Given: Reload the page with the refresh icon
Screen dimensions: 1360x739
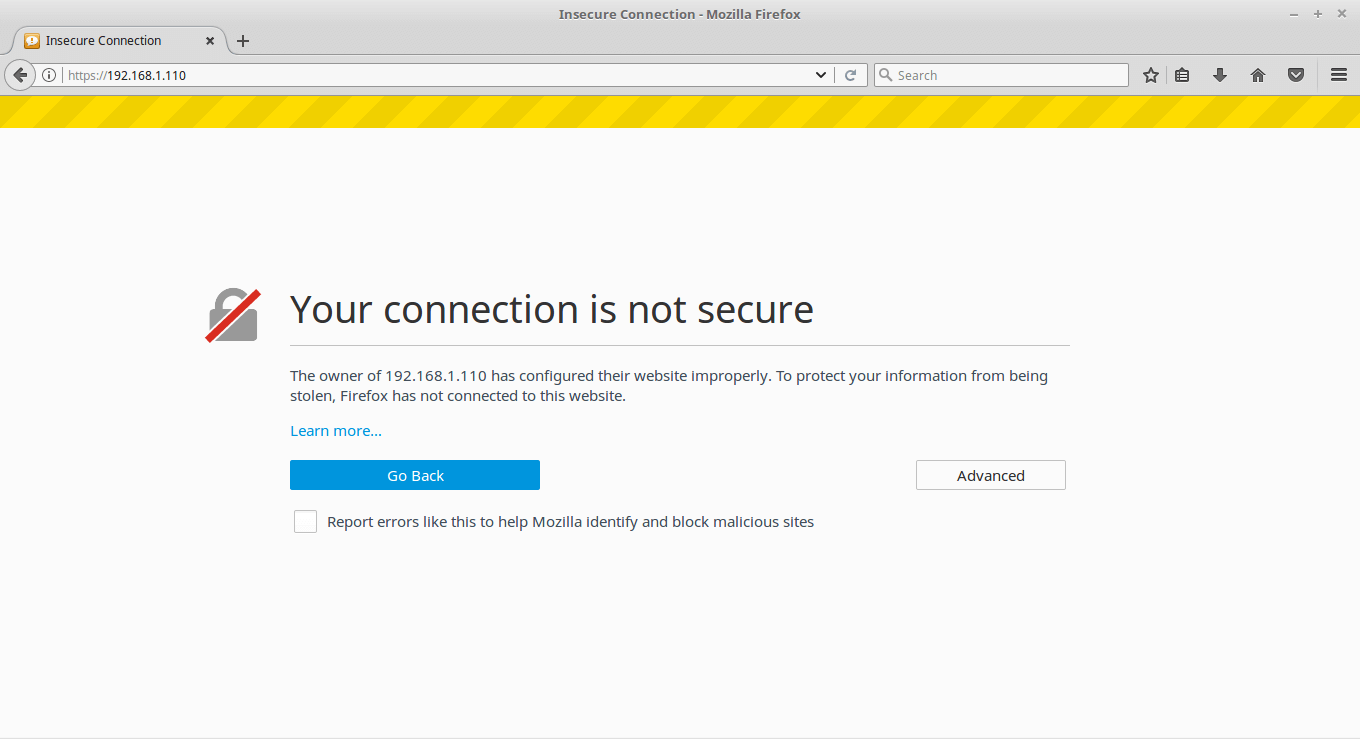Looking at the screenshot, I should (851, 75).
